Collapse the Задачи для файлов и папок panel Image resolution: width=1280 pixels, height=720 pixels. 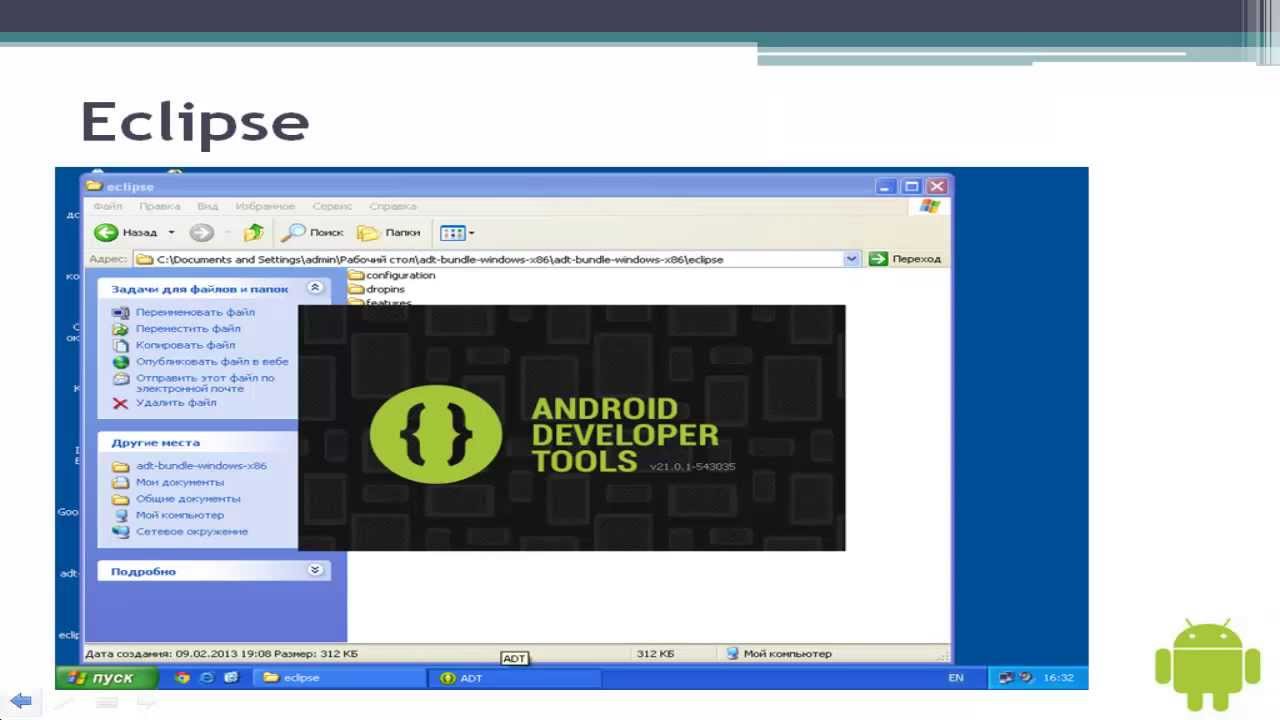(x=315, y=288)
